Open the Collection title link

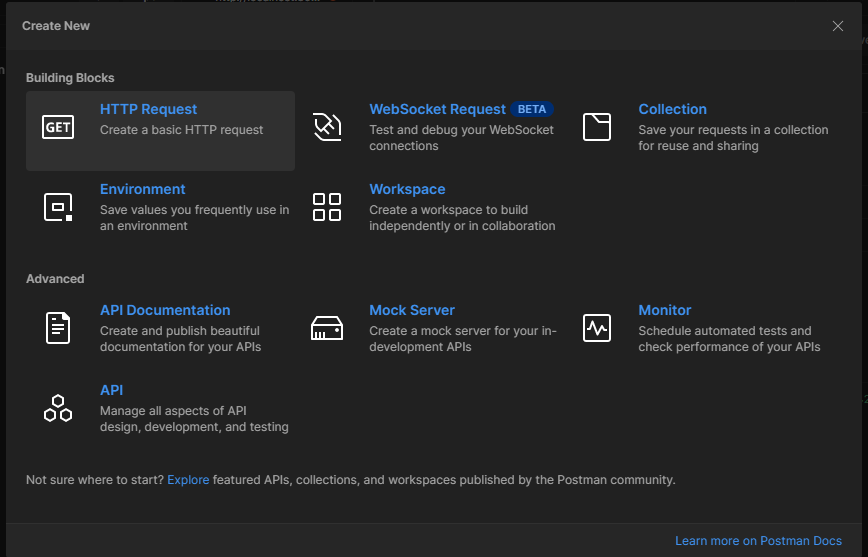point(673,109)
